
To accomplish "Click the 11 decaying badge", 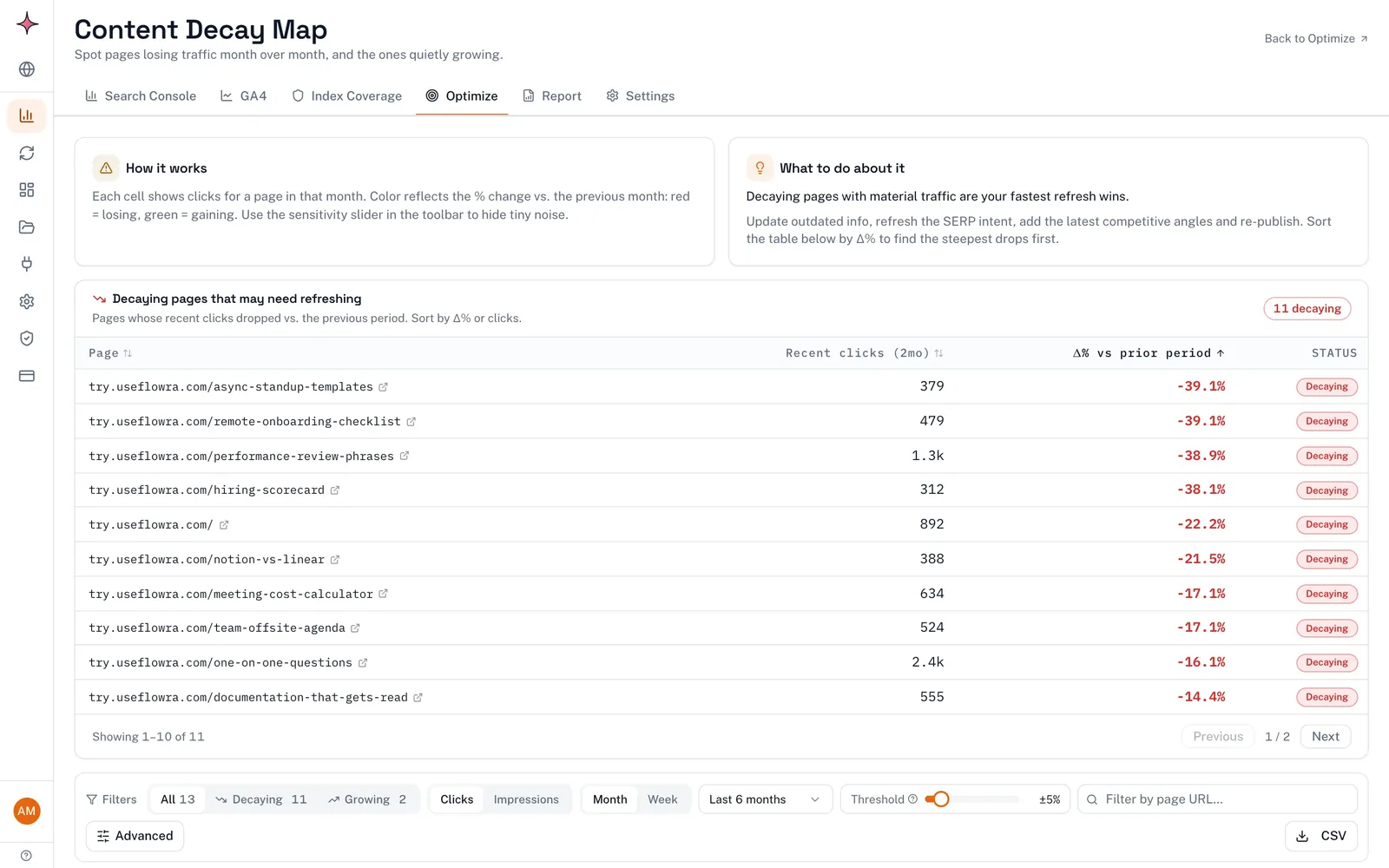I will tap(1307, 309).
